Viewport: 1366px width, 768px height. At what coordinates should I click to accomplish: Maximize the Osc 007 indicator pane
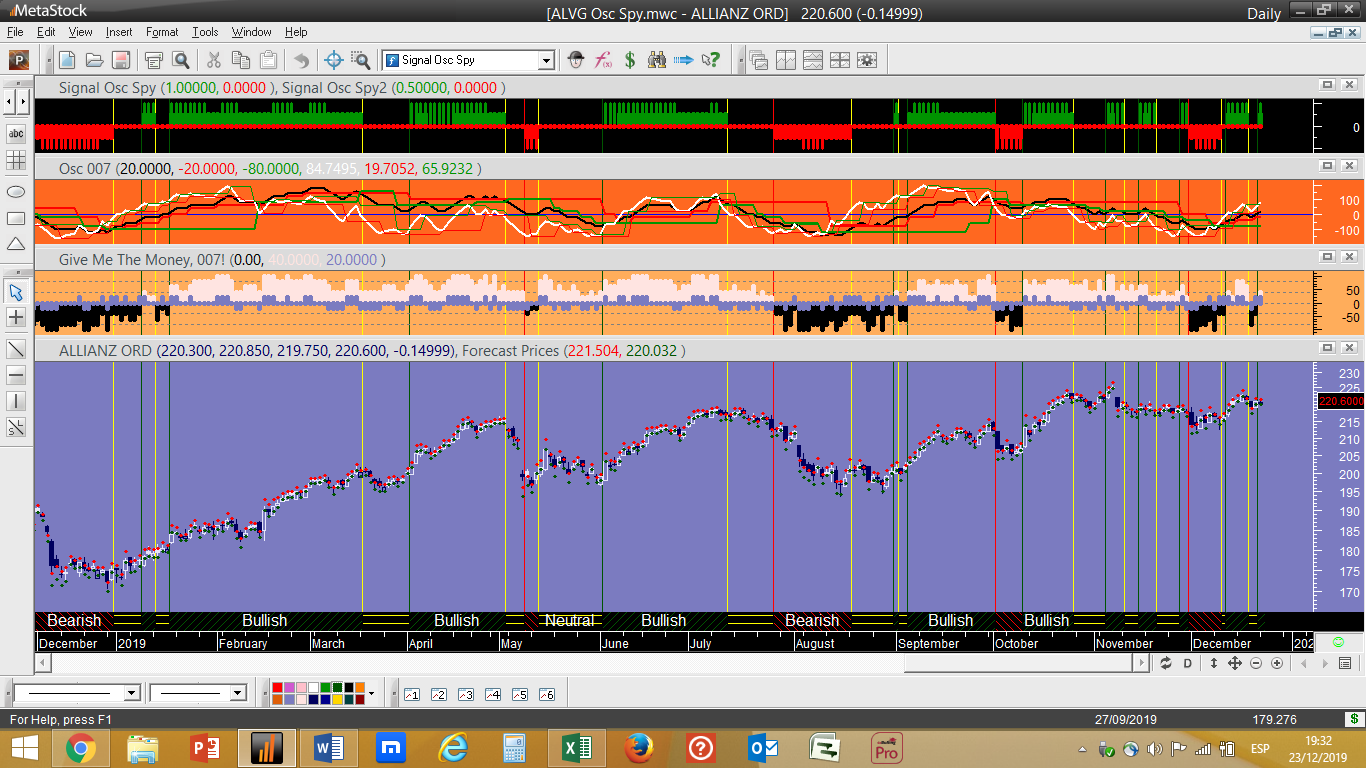[1328, 166]
